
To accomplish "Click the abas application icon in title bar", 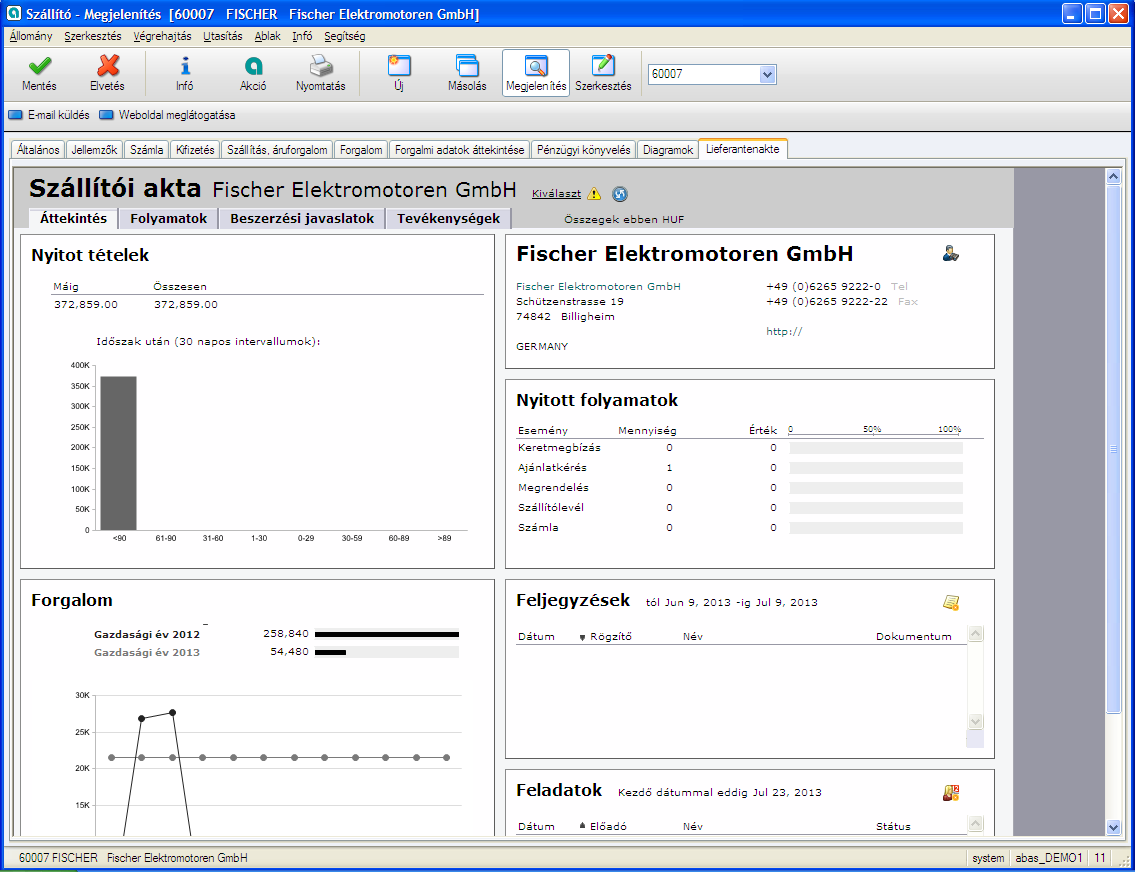I will click(14, 14).
